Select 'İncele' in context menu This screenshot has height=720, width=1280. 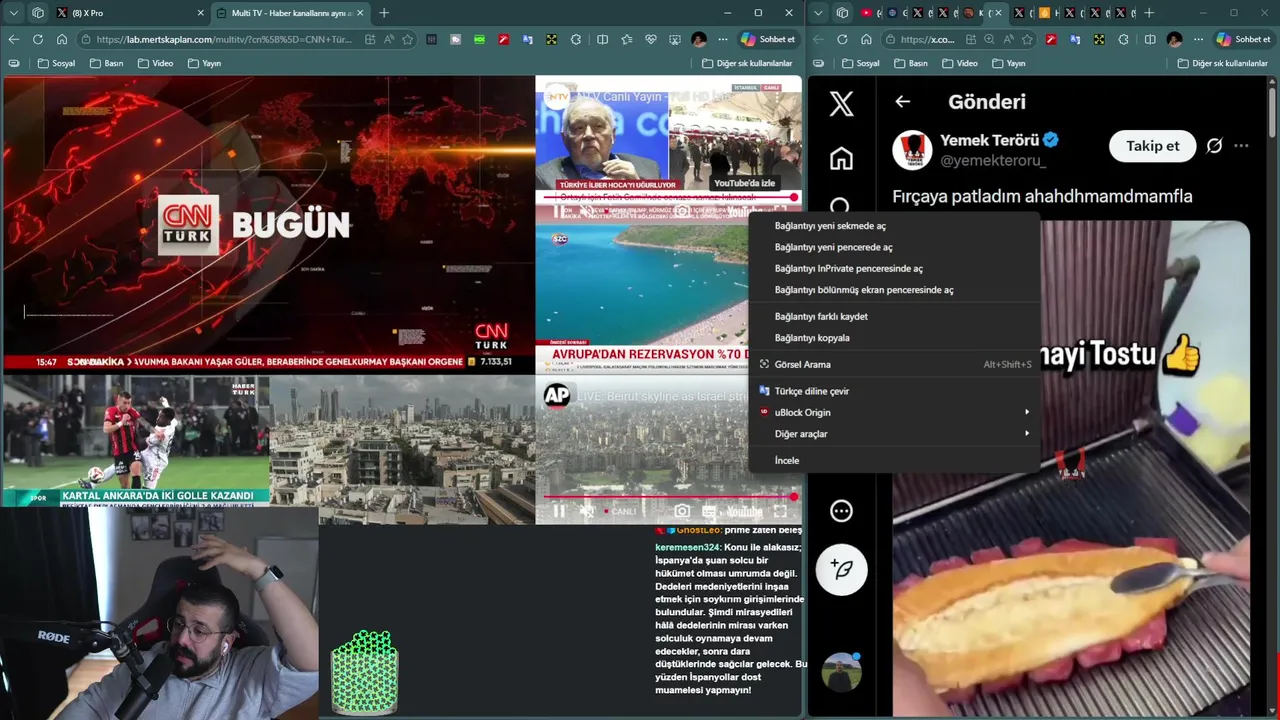pos(894,460)
